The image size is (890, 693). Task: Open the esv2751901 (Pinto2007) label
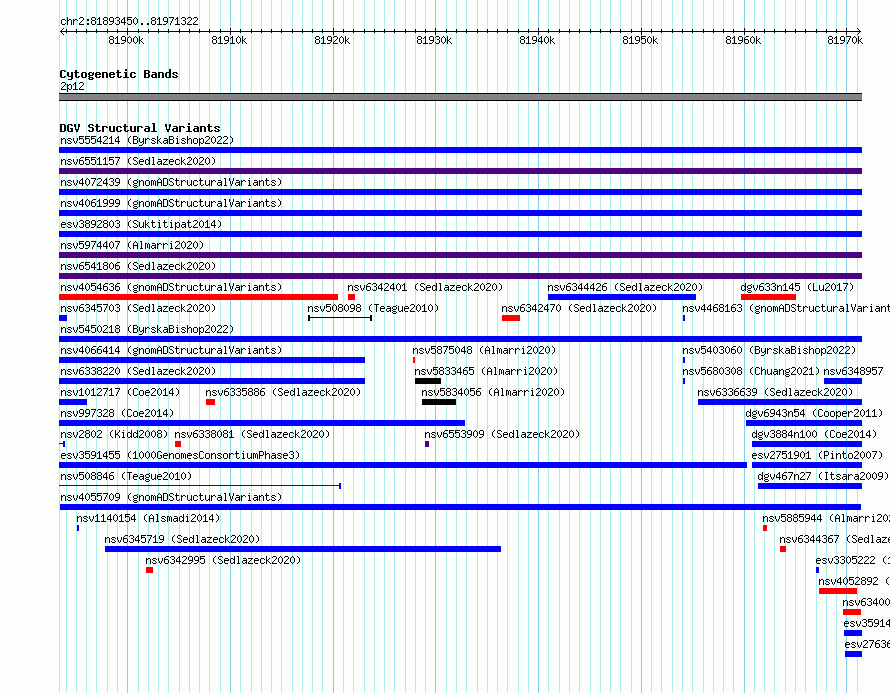click(x=817, y=455)
